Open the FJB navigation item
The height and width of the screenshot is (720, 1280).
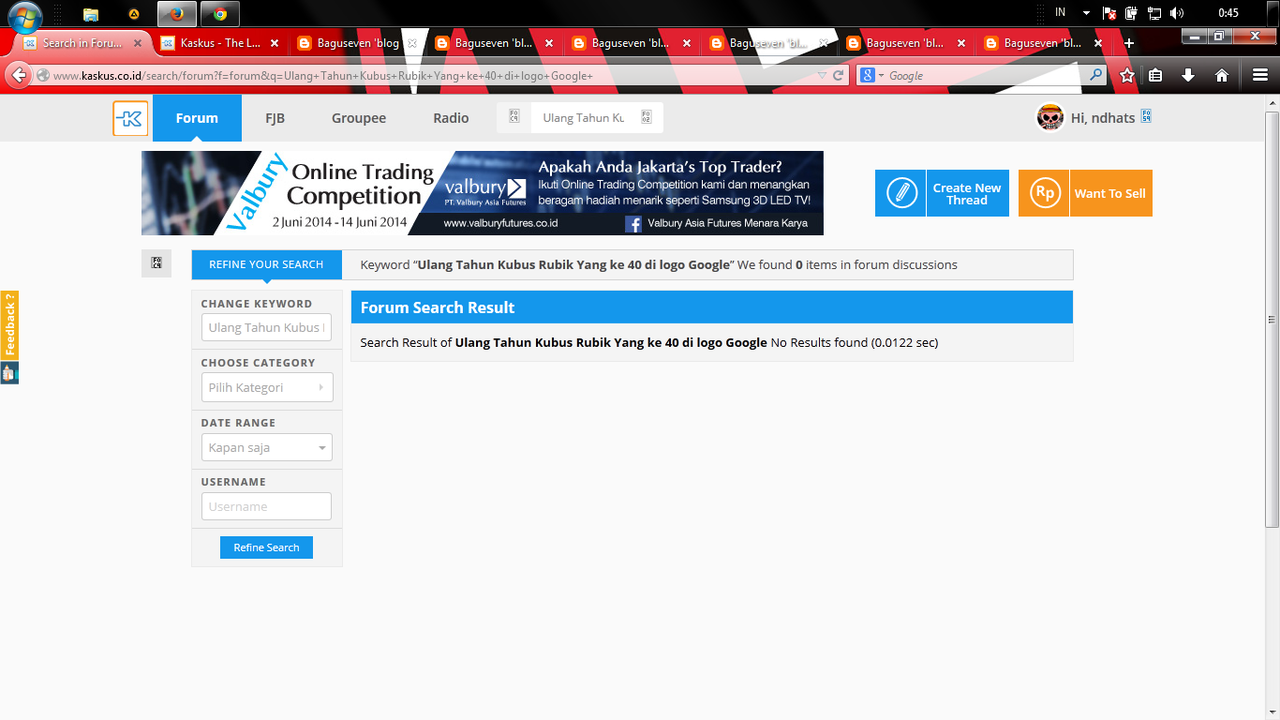coord(275,118)
